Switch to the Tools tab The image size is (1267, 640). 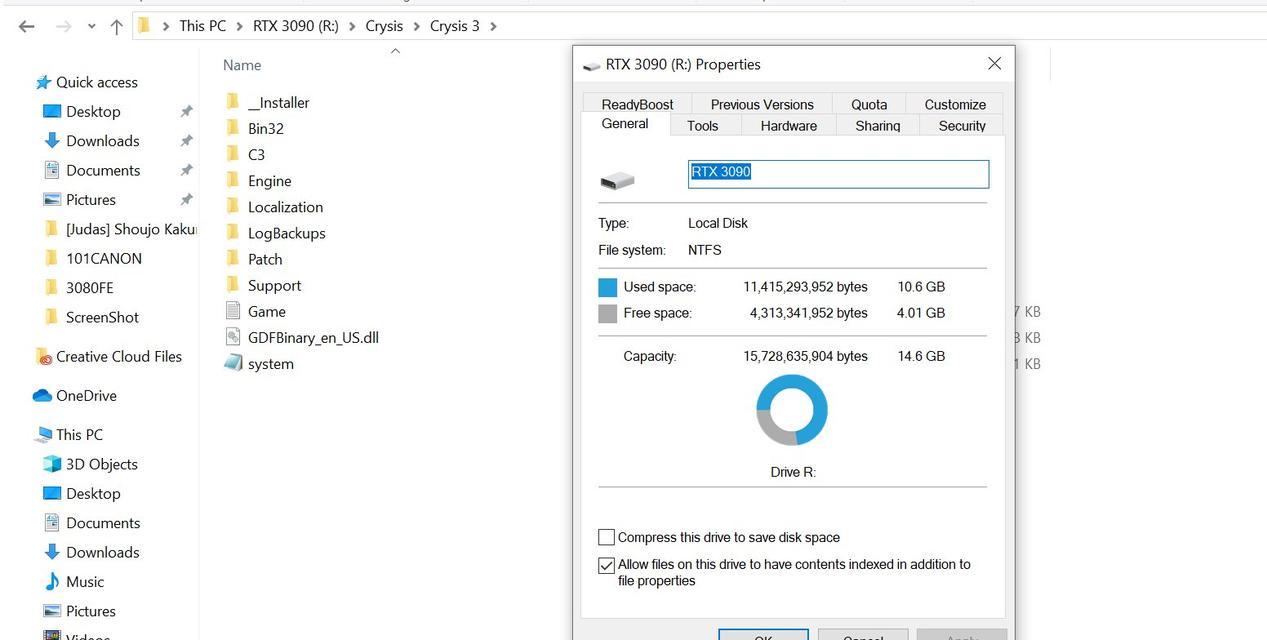(x=702, y=126)
